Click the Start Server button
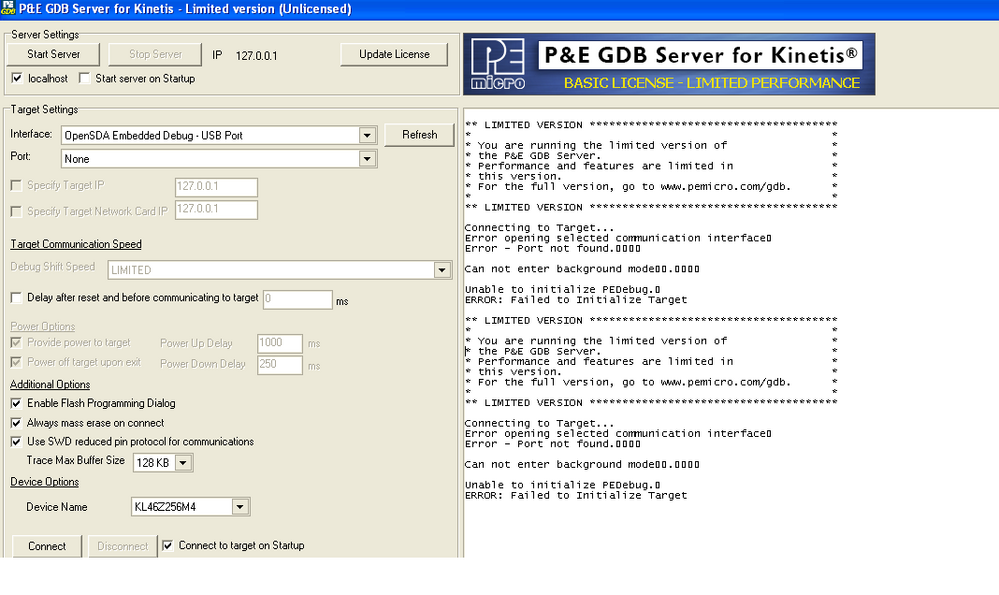Viewport: 999px width, 595px height. (54, 54)
